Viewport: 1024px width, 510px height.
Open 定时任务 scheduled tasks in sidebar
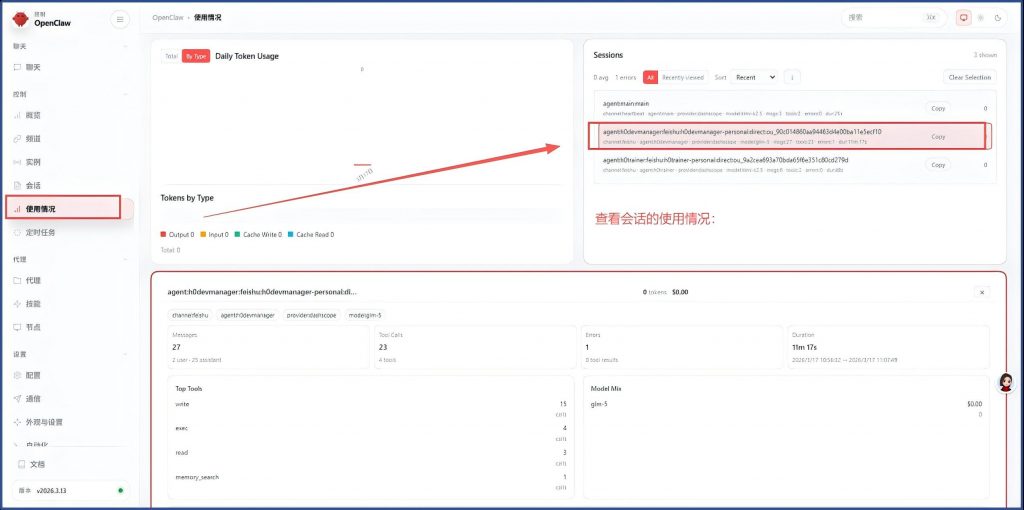point(40,232)
